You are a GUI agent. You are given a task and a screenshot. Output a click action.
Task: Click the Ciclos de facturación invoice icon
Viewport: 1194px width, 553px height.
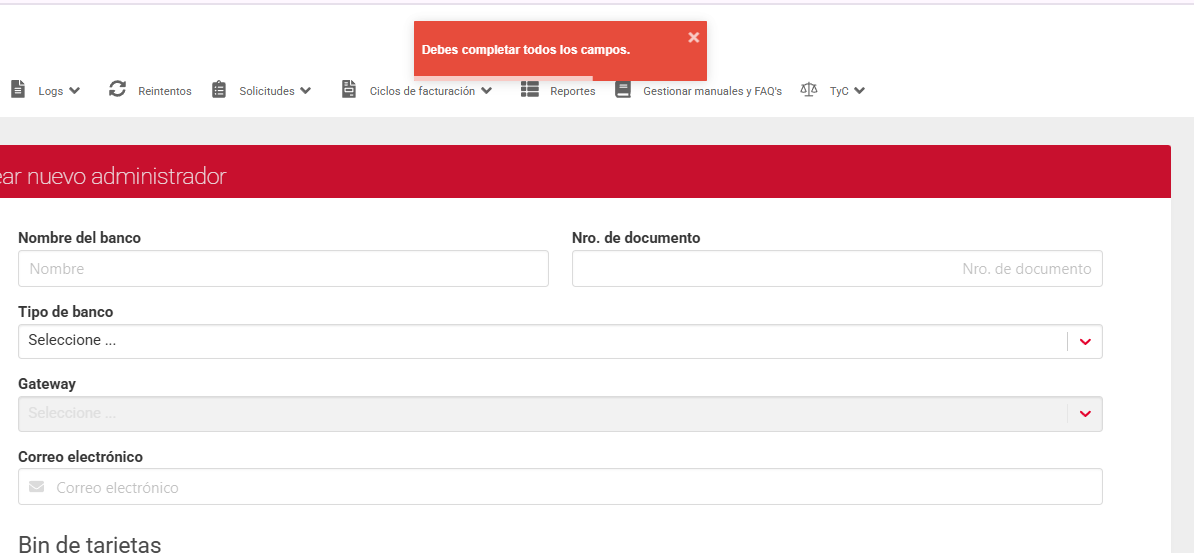coord(348,89)
